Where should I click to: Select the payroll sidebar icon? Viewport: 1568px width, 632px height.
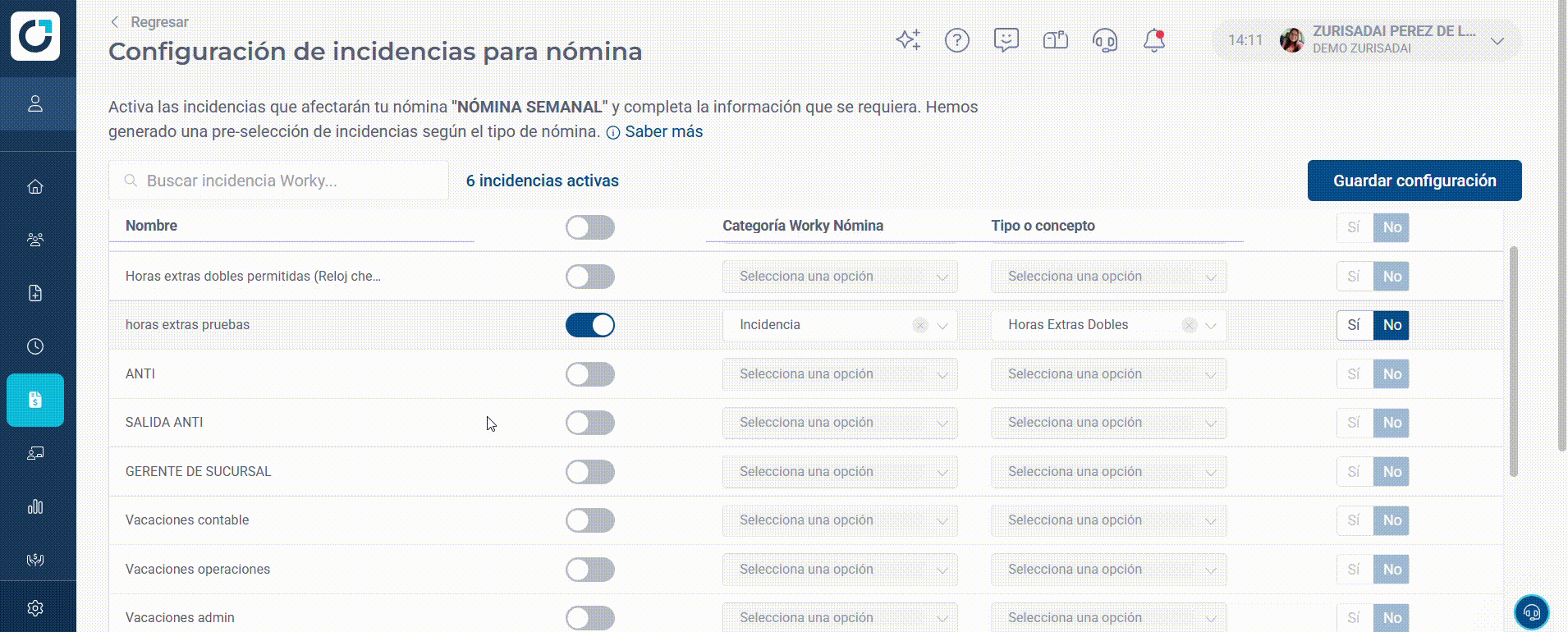tap(35, 400)
